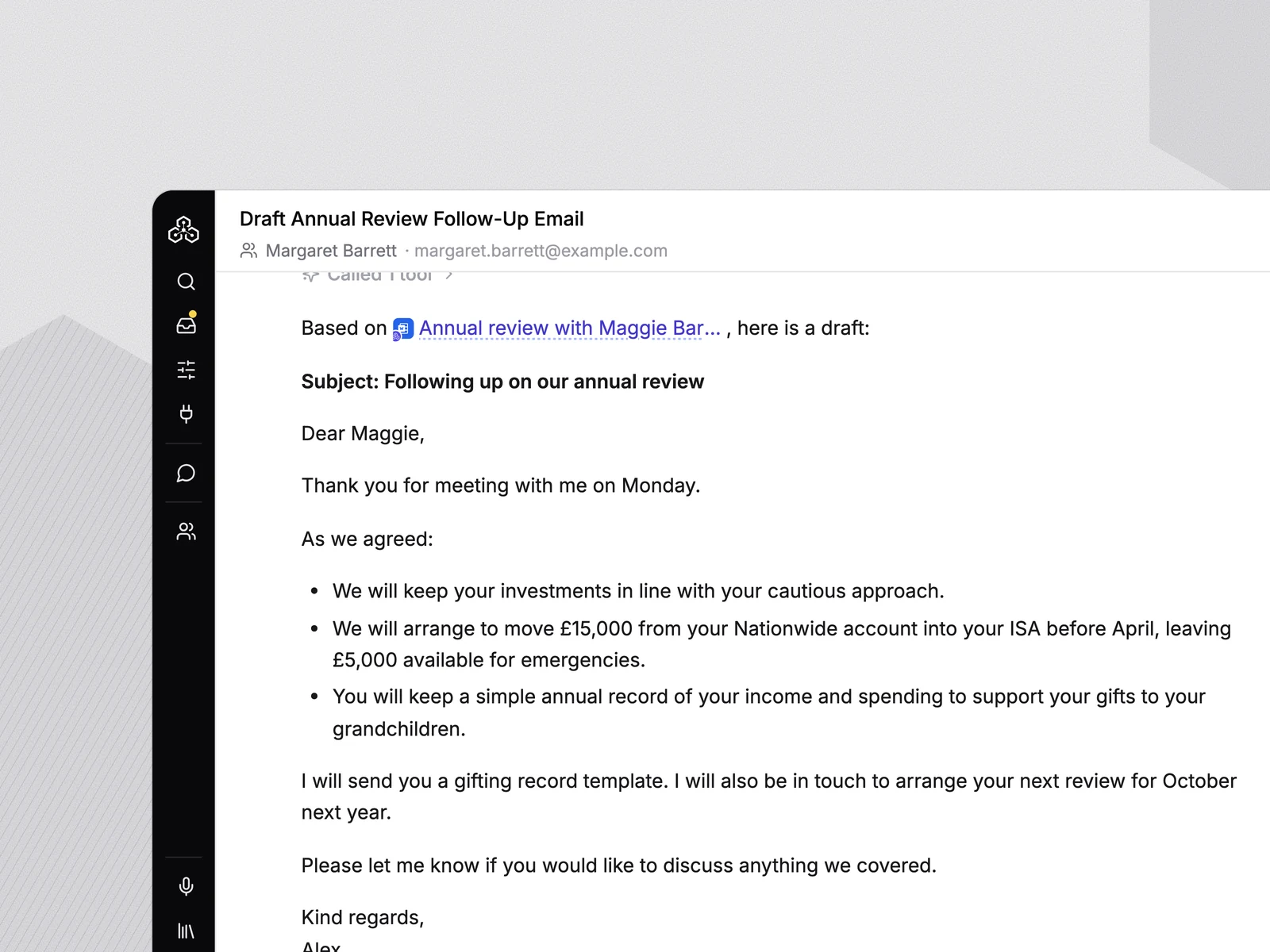
Task: Click 'Thank you for meeting with me on Monday.'
Action: pyautogui.click(x=501, y=486)
